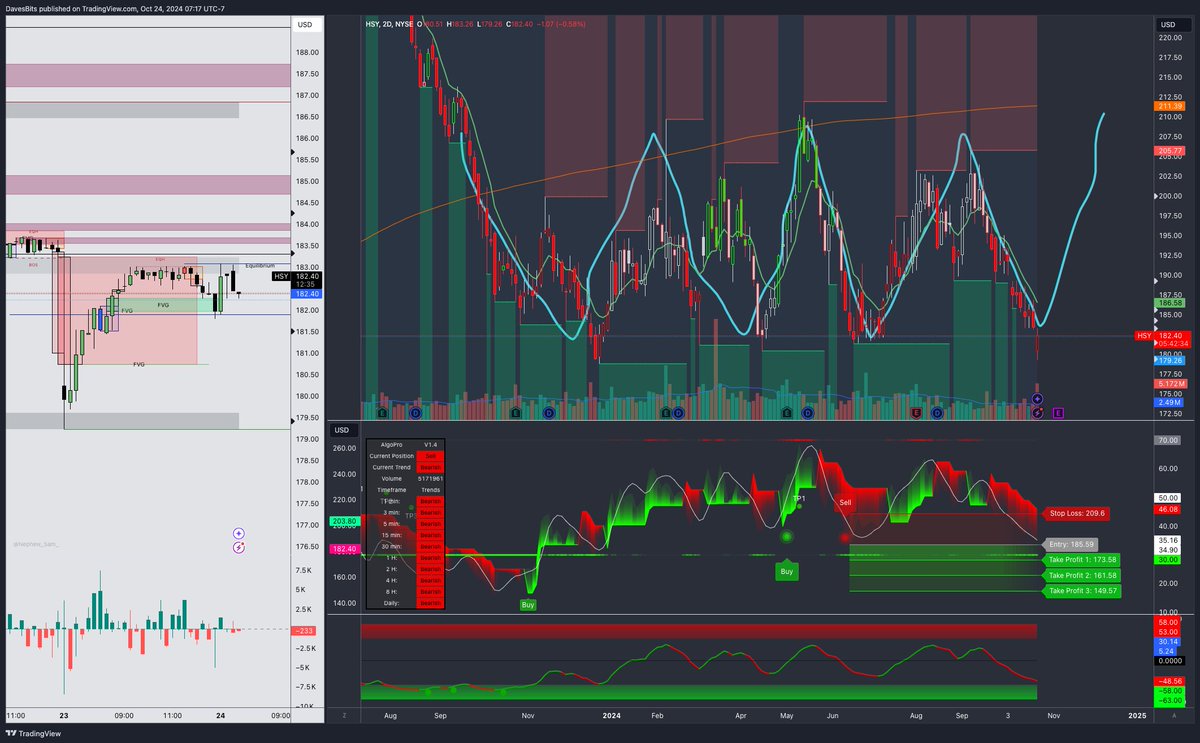Click the purple E earnings marker on 2D chart
Viewport: 1200px width, 743px height.
1058,412
